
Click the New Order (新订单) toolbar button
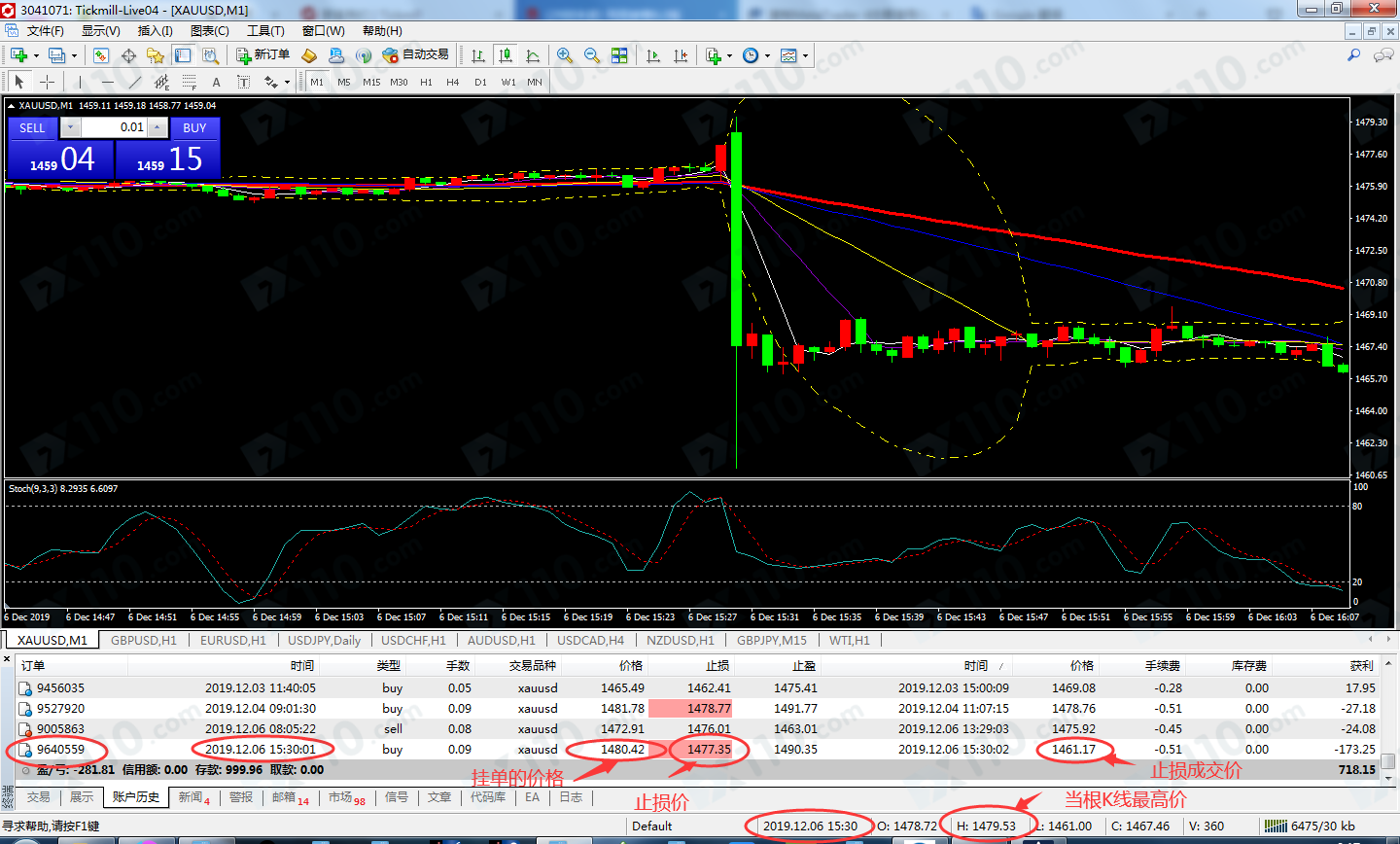[x=262, y=55]
